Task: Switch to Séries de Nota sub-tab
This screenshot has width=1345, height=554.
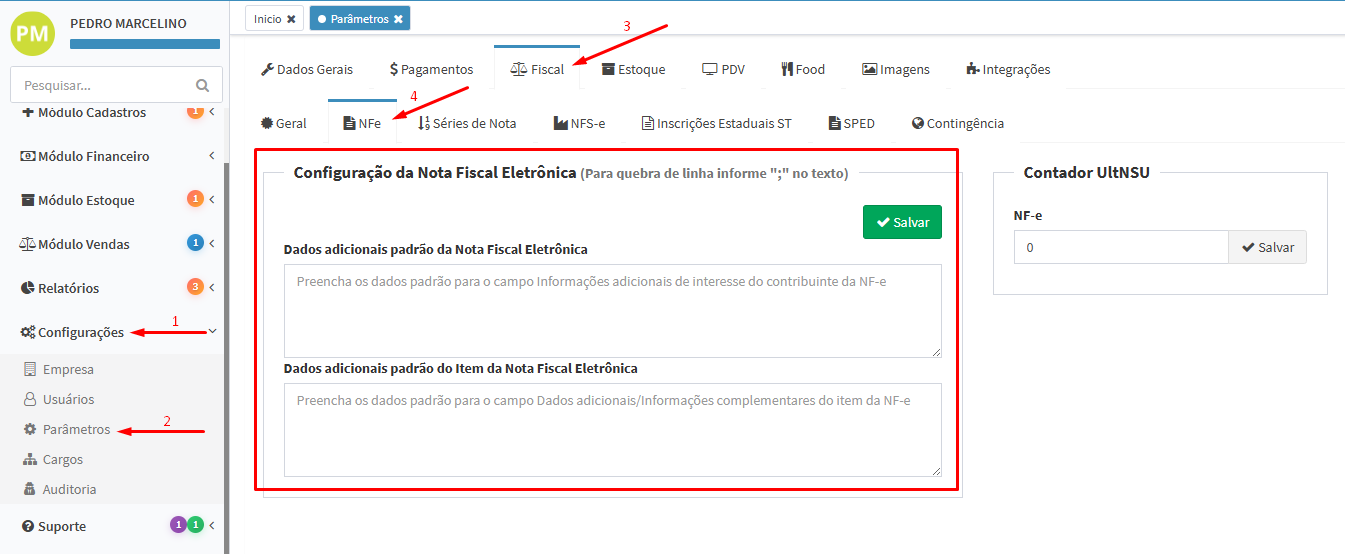Action: (467, 124)
